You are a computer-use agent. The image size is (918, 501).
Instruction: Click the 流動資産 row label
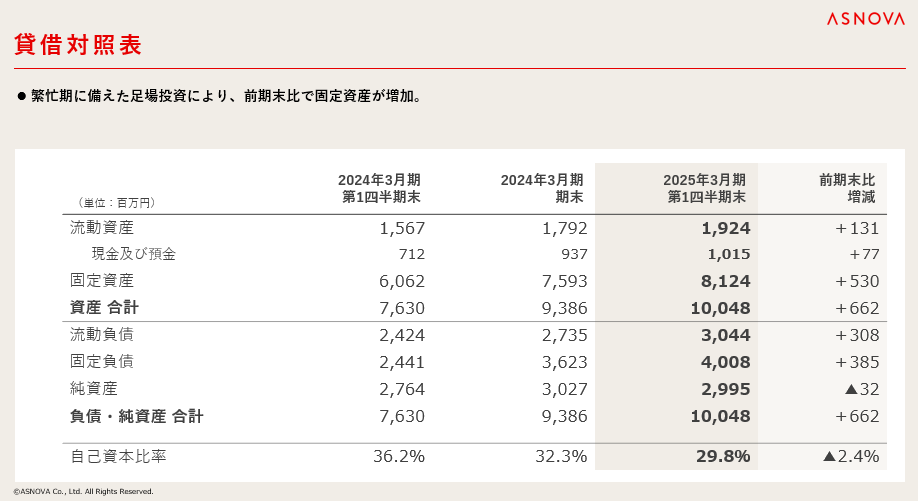point(102,228)
